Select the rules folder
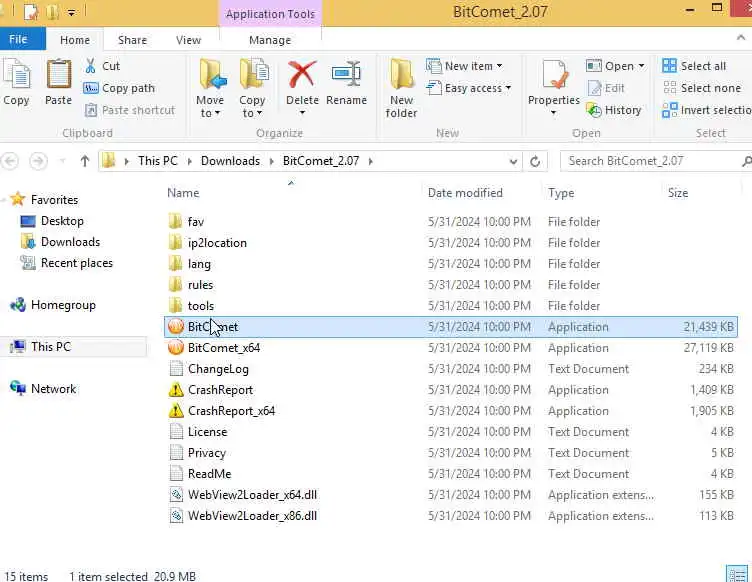The width and height of the screenshot is (752, 582). [200, 285]
